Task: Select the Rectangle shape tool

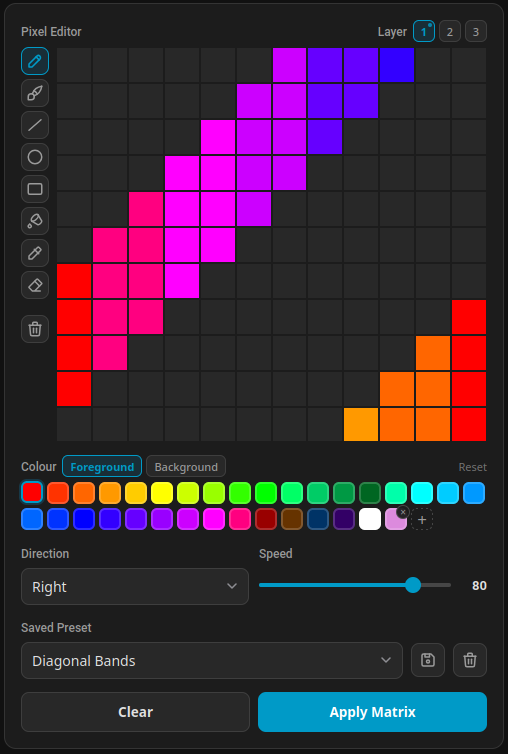Action: coord(35,189)
